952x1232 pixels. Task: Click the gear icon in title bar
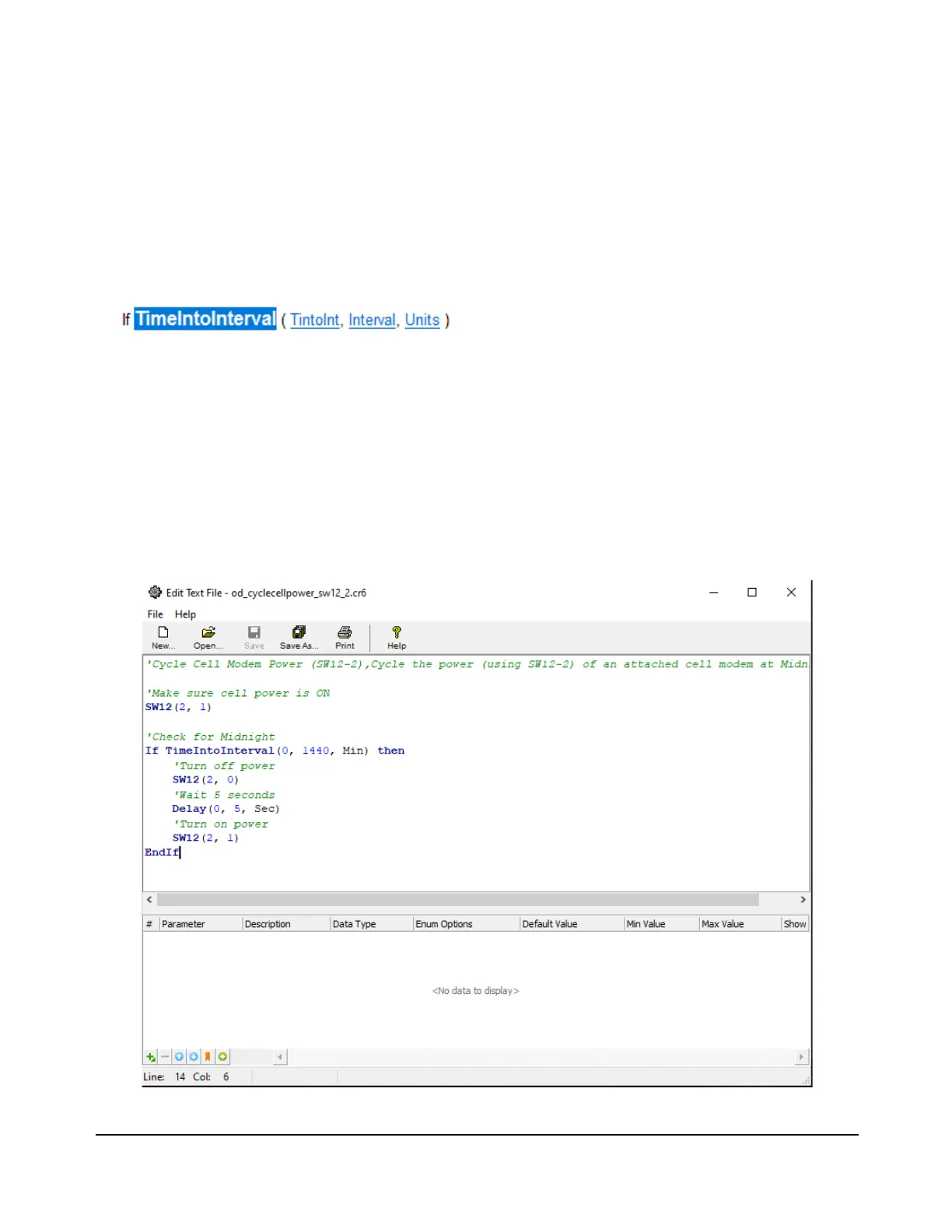155,592
